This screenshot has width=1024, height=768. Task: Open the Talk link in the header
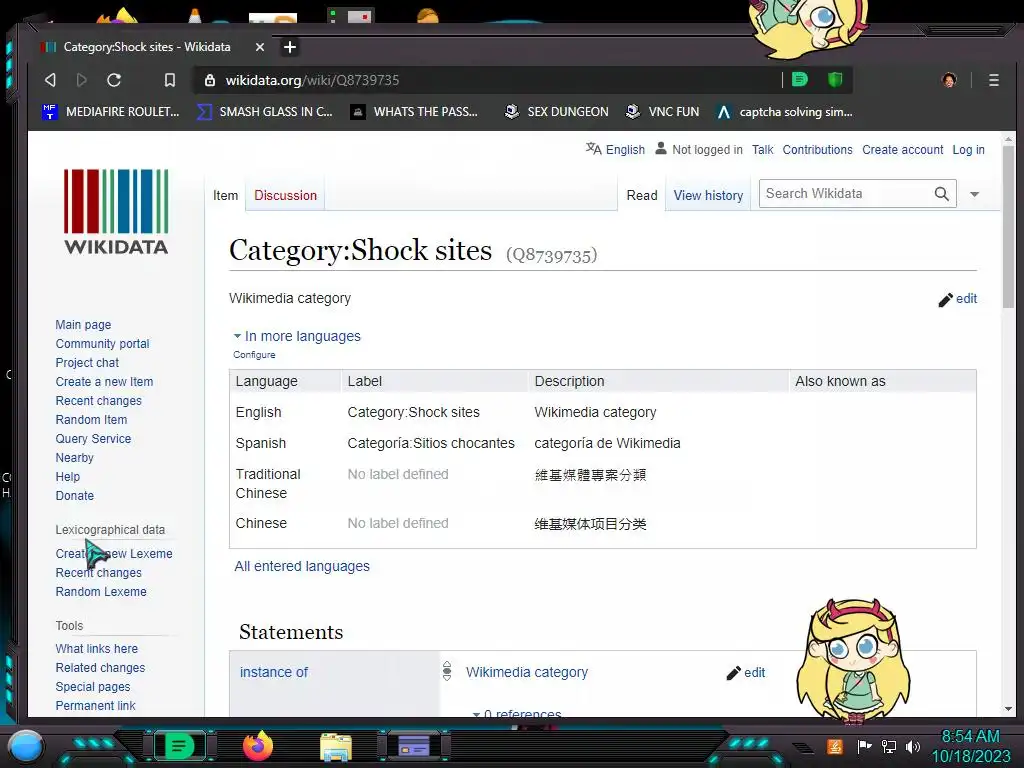[762, 150]
